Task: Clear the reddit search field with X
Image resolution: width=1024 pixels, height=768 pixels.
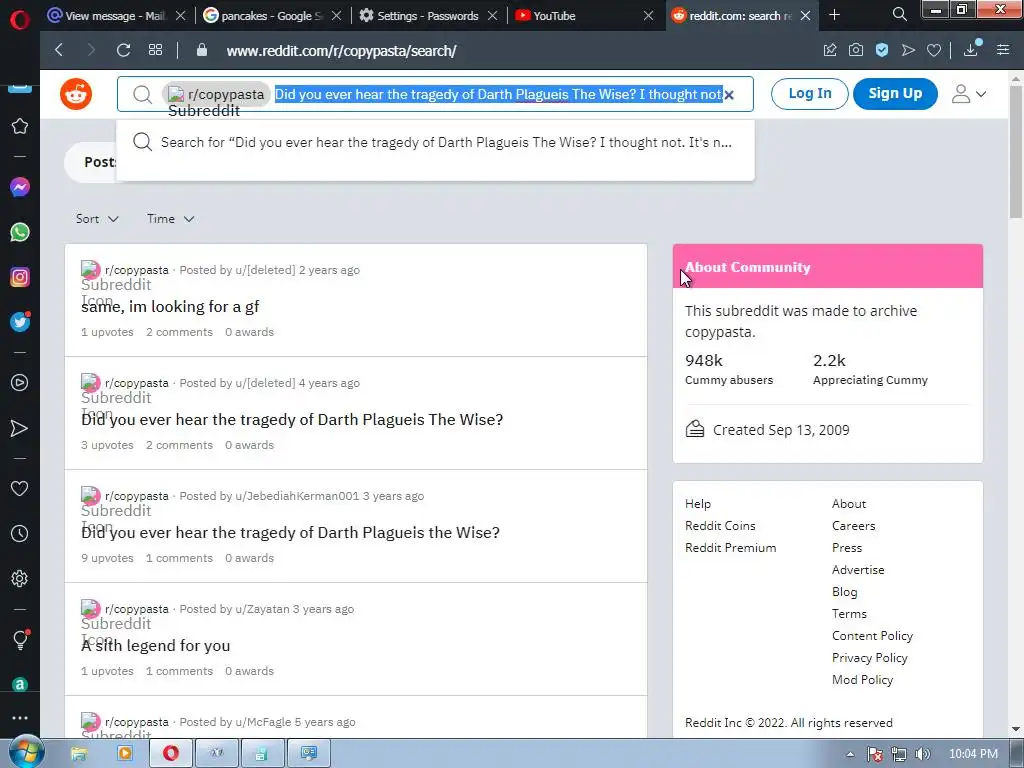Action: (729, 95)
